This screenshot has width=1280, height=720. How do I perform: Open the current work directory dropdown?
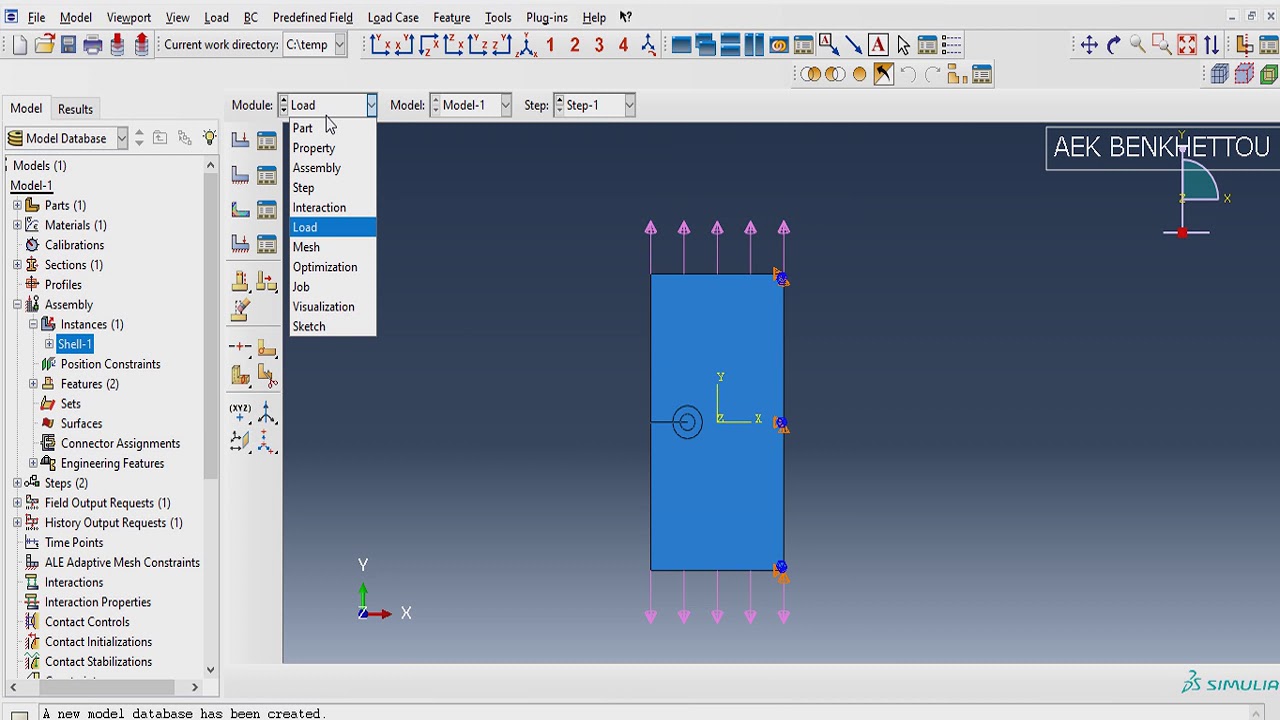pos(340,45)
